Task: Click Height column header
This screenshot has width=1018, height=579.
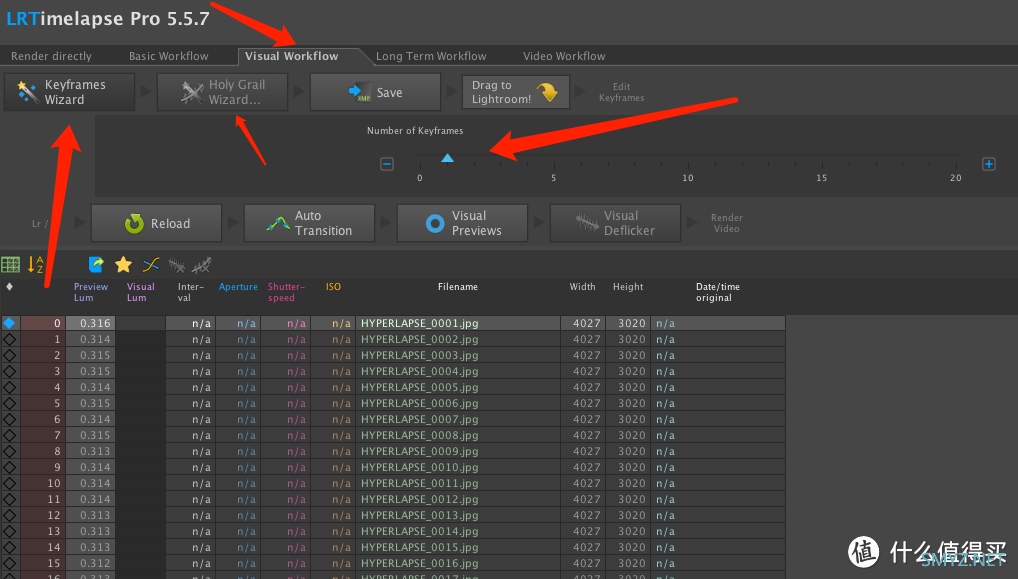Action: (628, 287)
